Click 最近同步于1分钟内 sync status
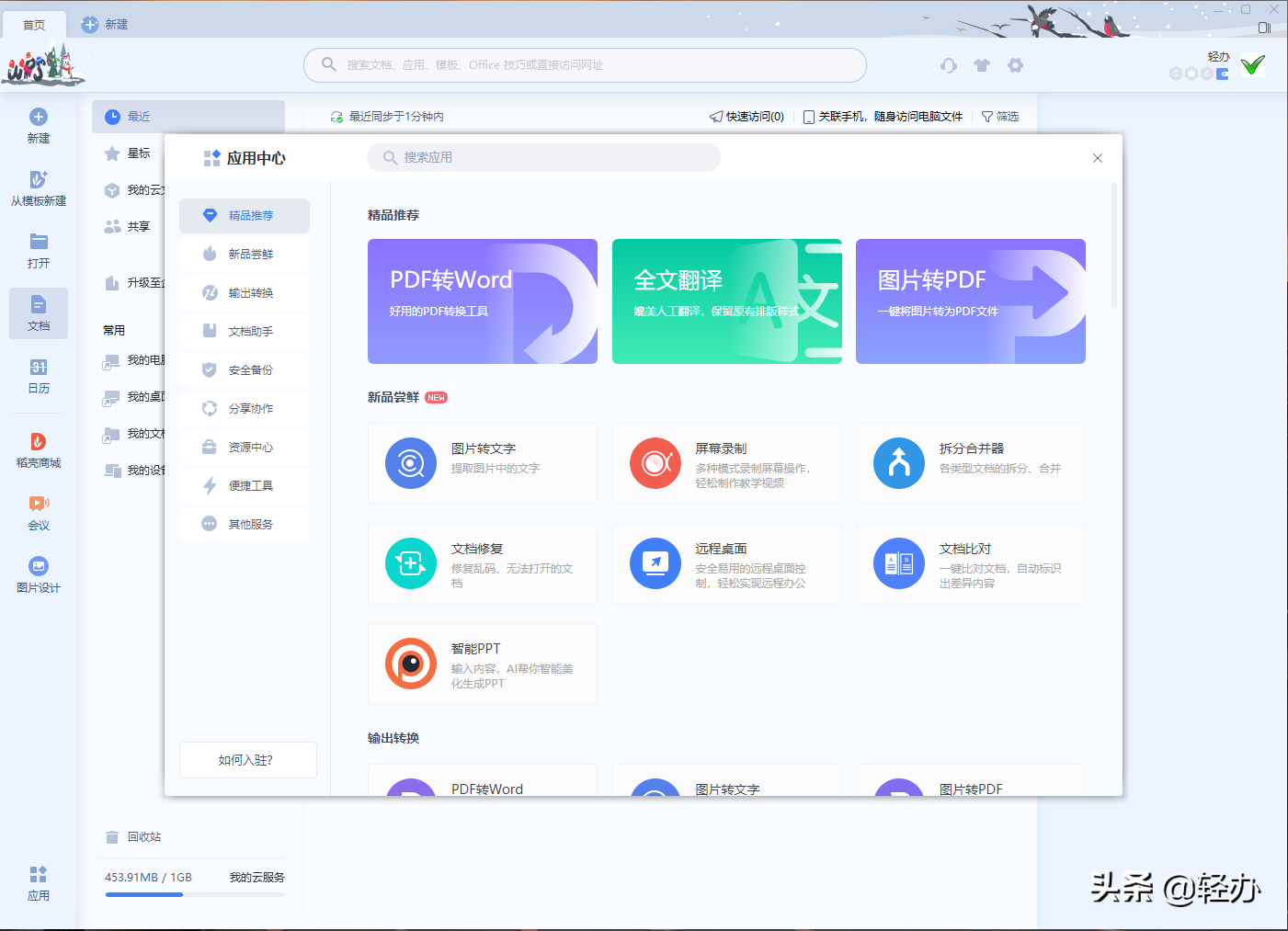The height and width of the screenshot is (931, 1288). click(387, 117)
